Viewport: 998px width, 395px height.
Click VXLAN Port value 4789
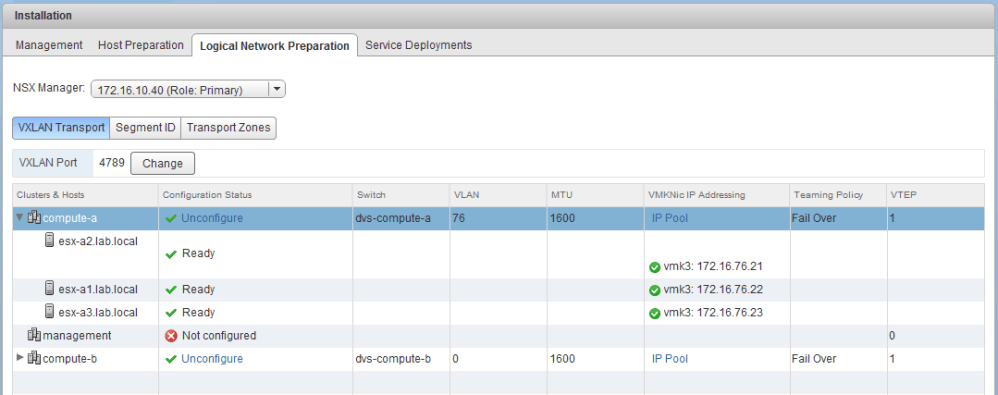pyautogui.click(x=111, y=163)
